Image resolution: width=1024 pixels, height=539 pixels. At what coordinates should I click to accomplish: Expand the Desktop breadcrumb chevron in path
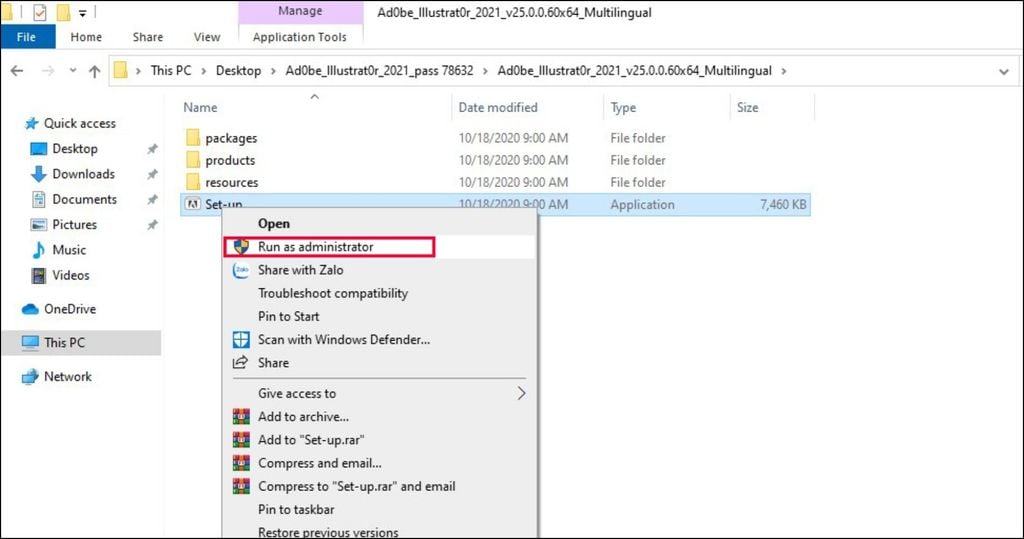[x=273, y=71]
